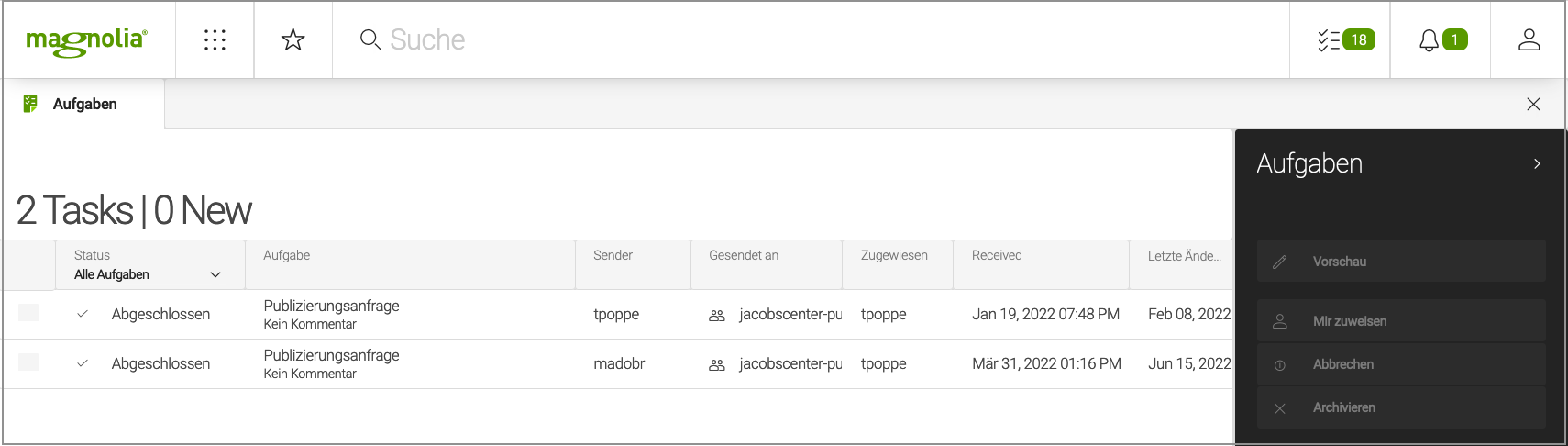Open the app launcher grid icon
The height and width of the screenshot is (446, 1568).
click(215, 39)
